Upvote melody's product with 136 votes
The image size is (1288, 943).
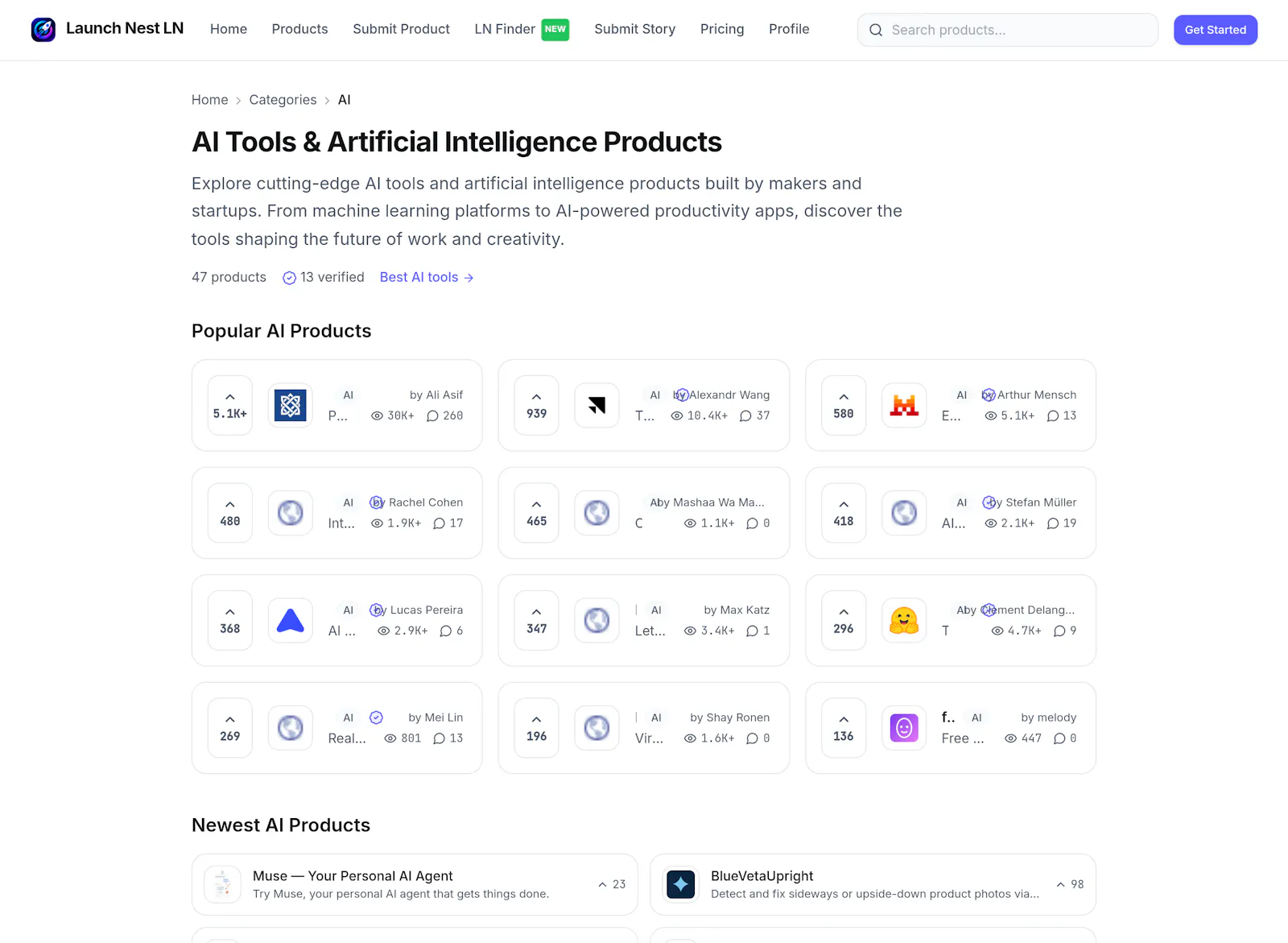[844, 728]
